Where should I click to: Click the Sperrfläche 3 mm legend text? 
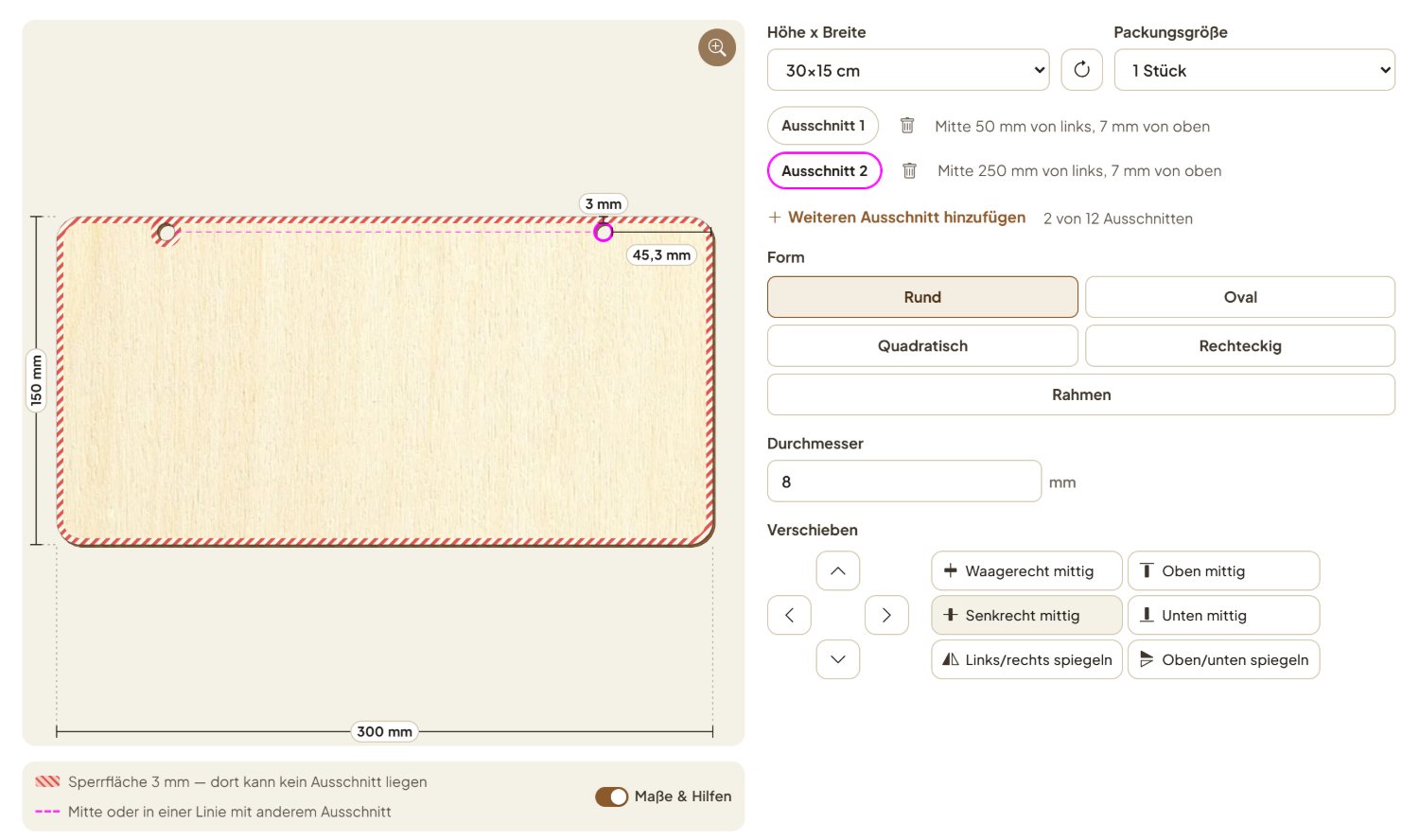(247, 782)
